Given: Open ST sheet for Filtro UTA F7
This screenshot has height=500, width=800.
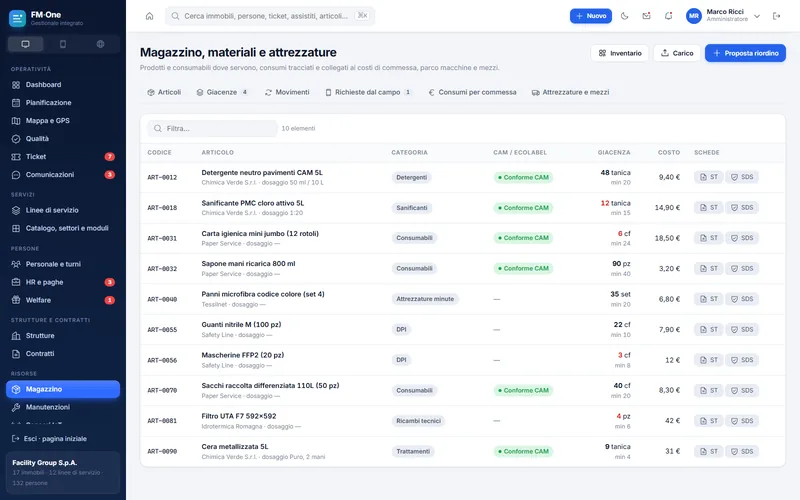Looking at the screenshot, I should (x=709, y=421).
